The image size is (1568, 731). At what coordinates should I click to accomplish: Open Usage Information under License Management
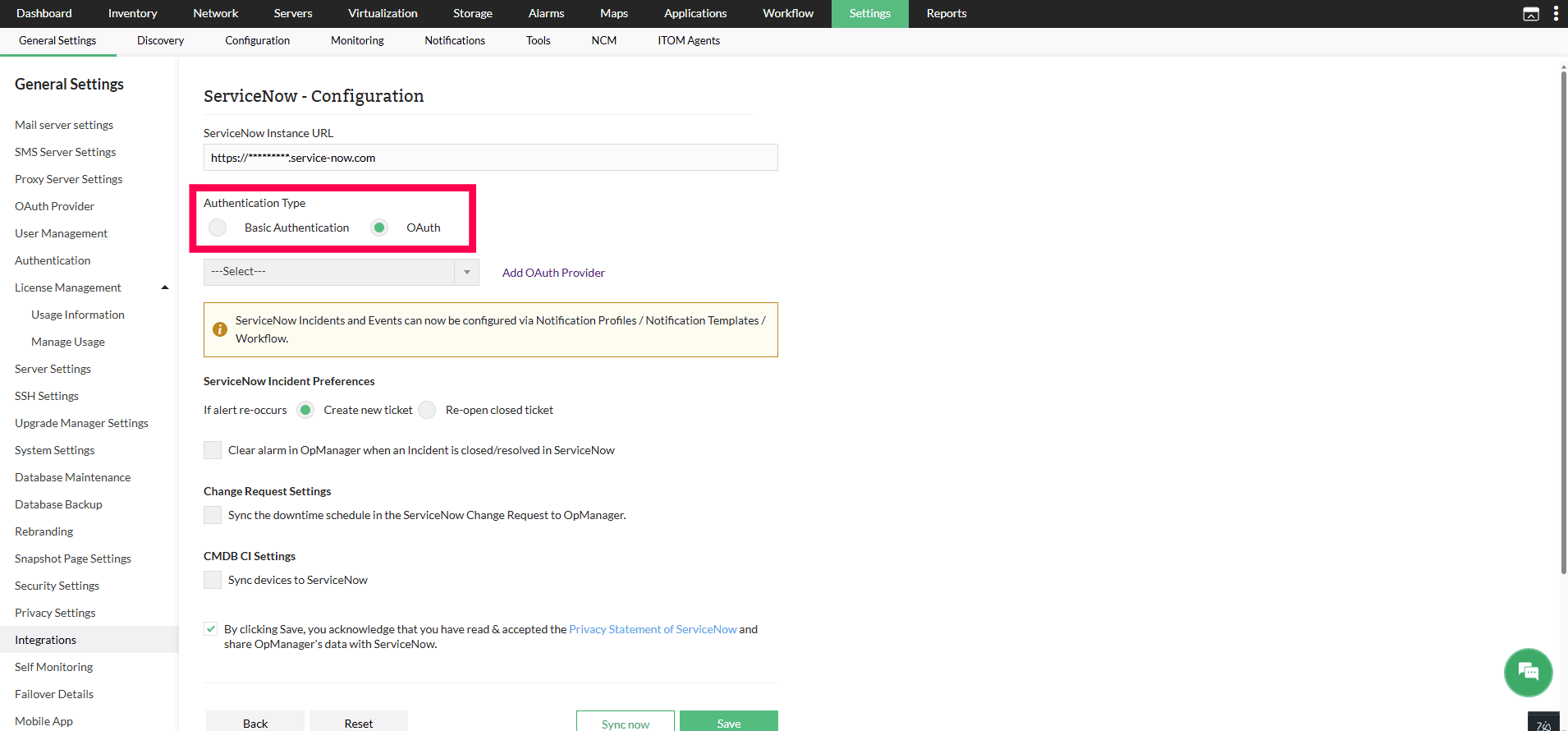point(78,315)
